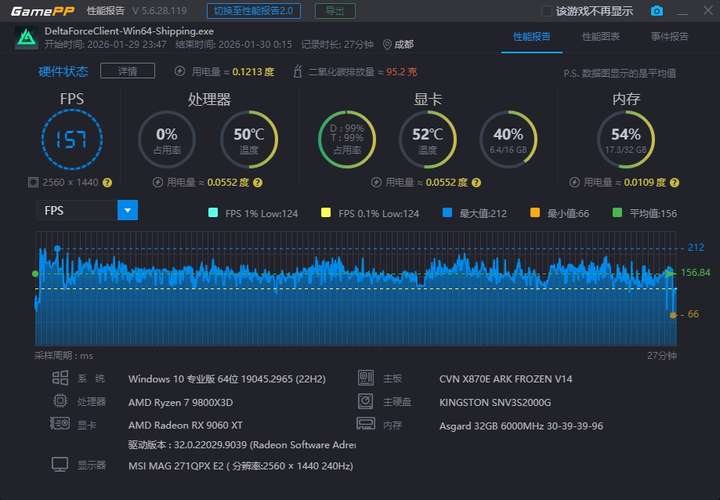The width and height of the screenshot is (720, 500).
Task: Click the orange 最小值 legend swatch
Action: [x=535, y=213]
